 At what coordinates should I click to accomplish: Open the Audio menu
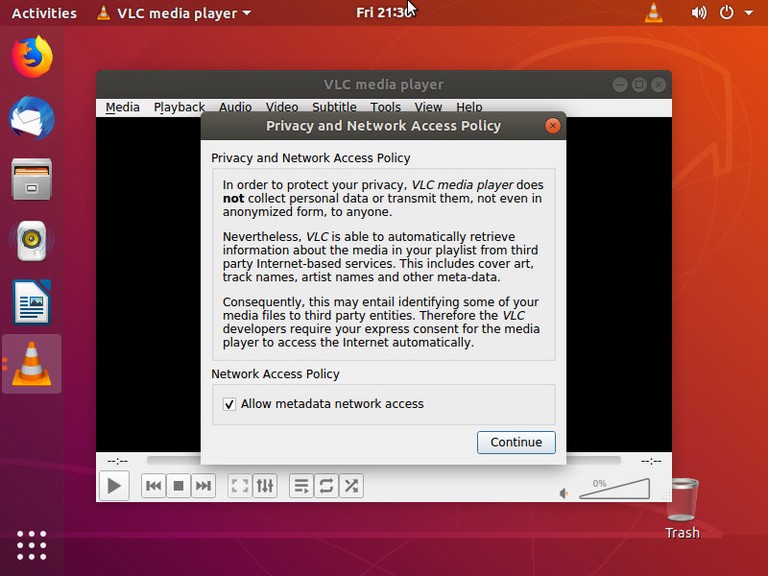tap(236, 107)
